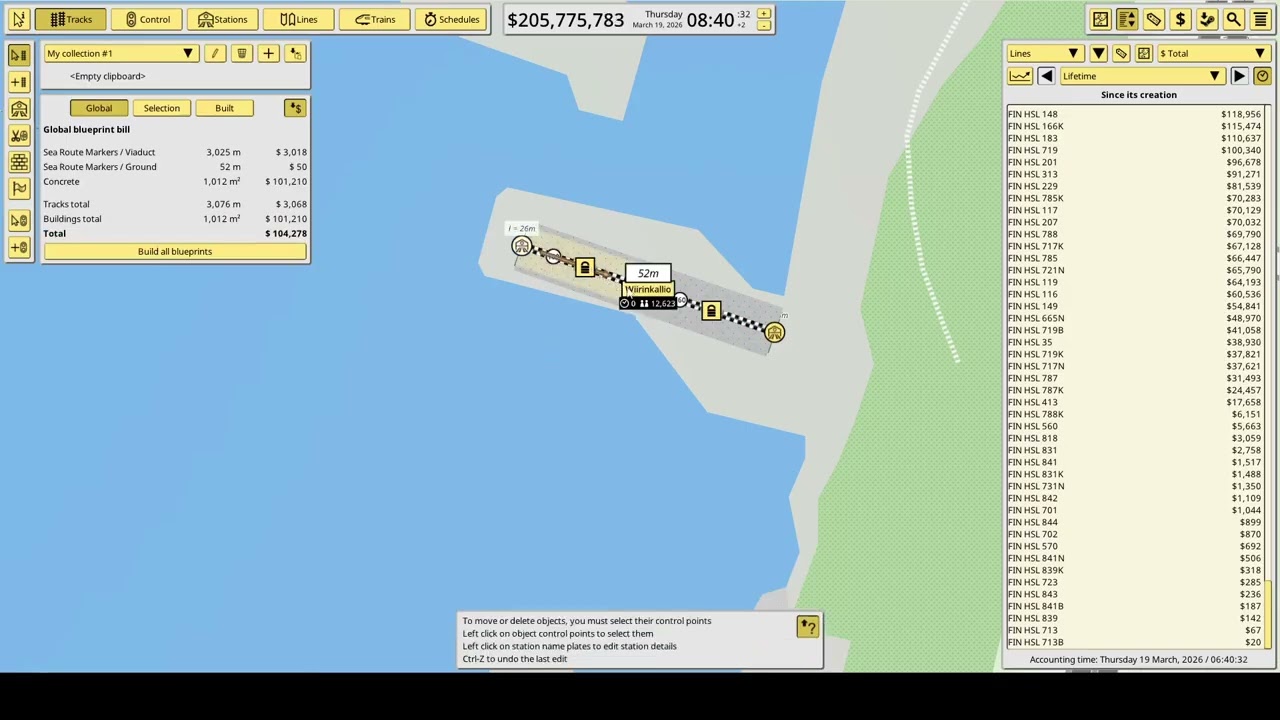
Task: Switch to Global blueprint bill
Action: (x=99, y=108)
